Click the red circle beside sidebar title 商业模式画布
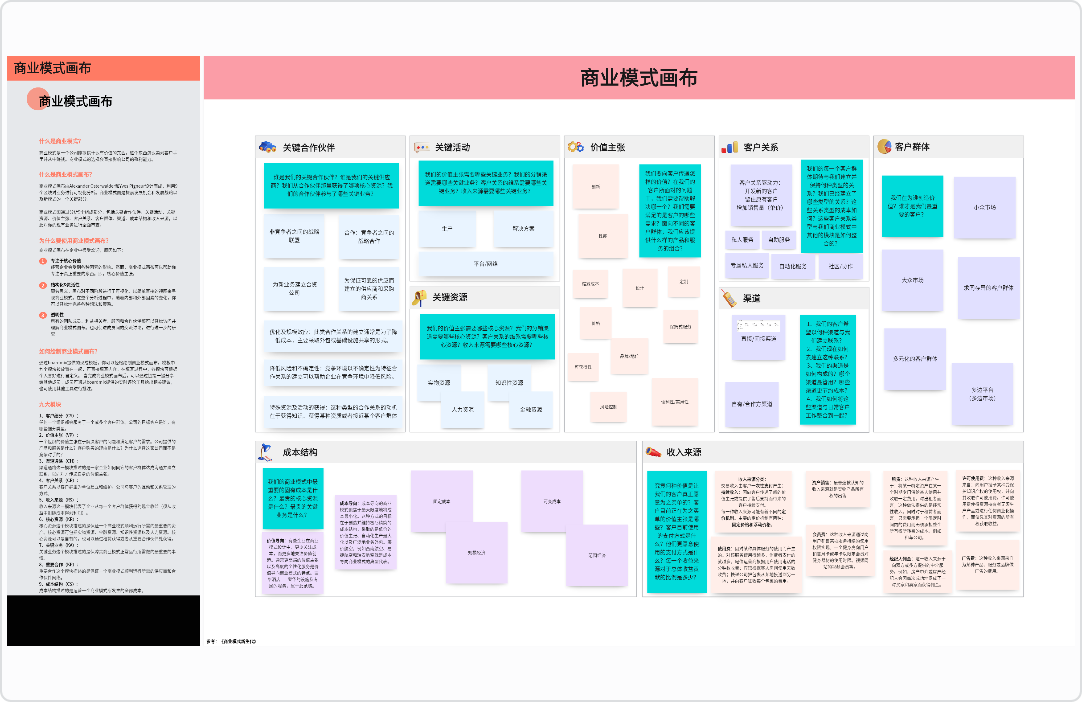The image size is (1082, 702). point(37,99)
